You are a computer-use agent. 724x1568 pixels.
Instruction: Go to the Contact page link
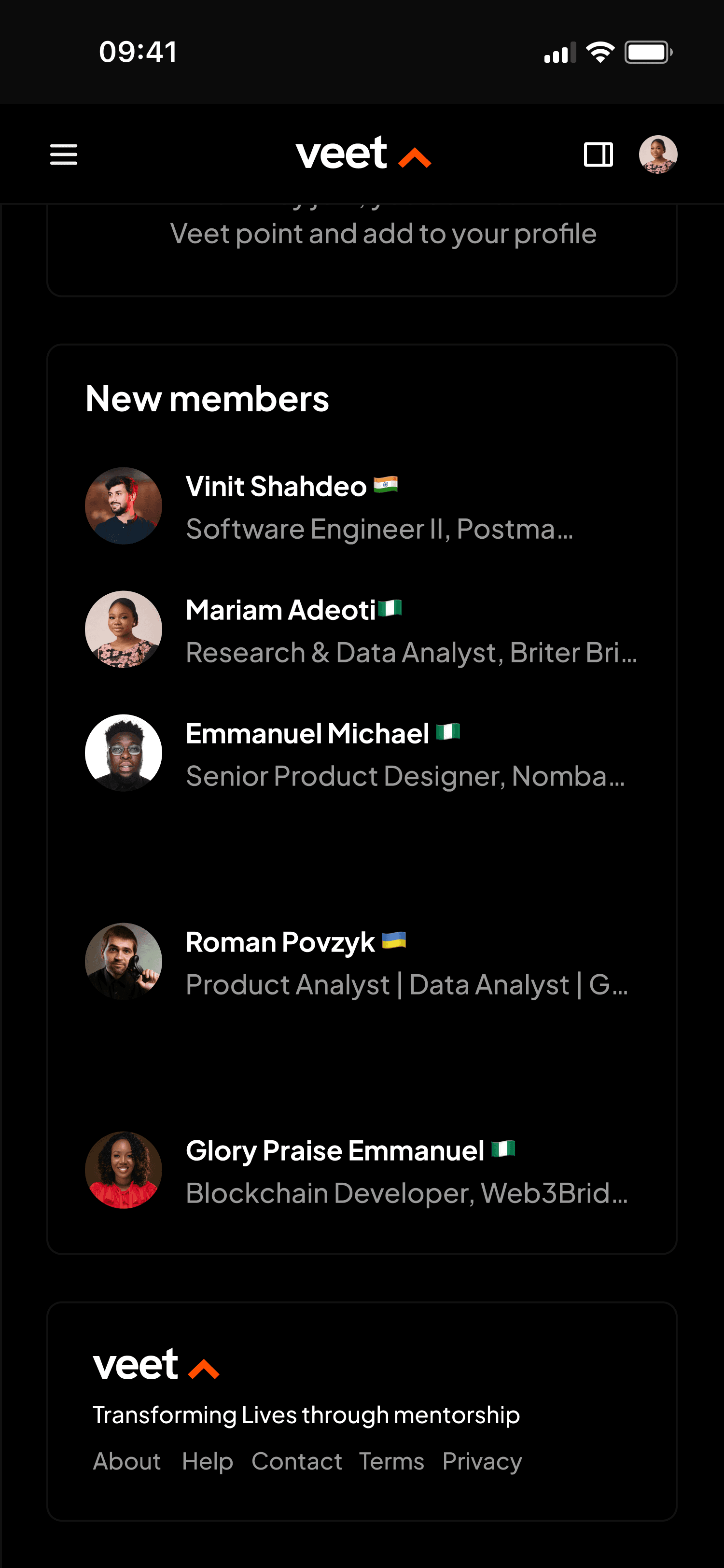pos(297,1461)
